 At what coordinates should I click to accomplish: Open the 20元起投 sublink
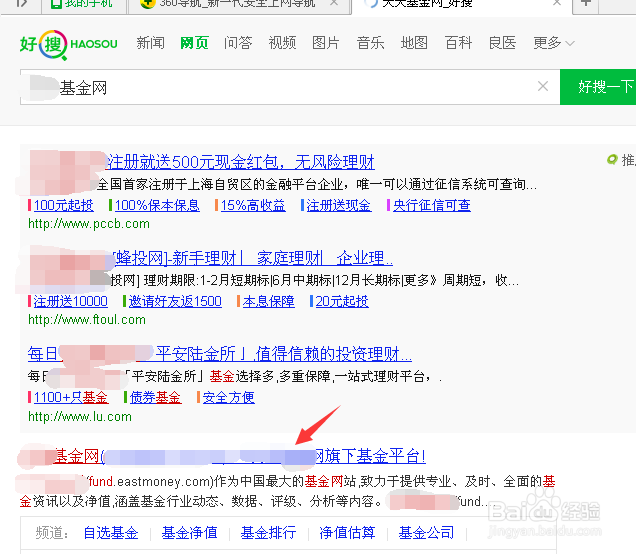(x=342, y=301)
